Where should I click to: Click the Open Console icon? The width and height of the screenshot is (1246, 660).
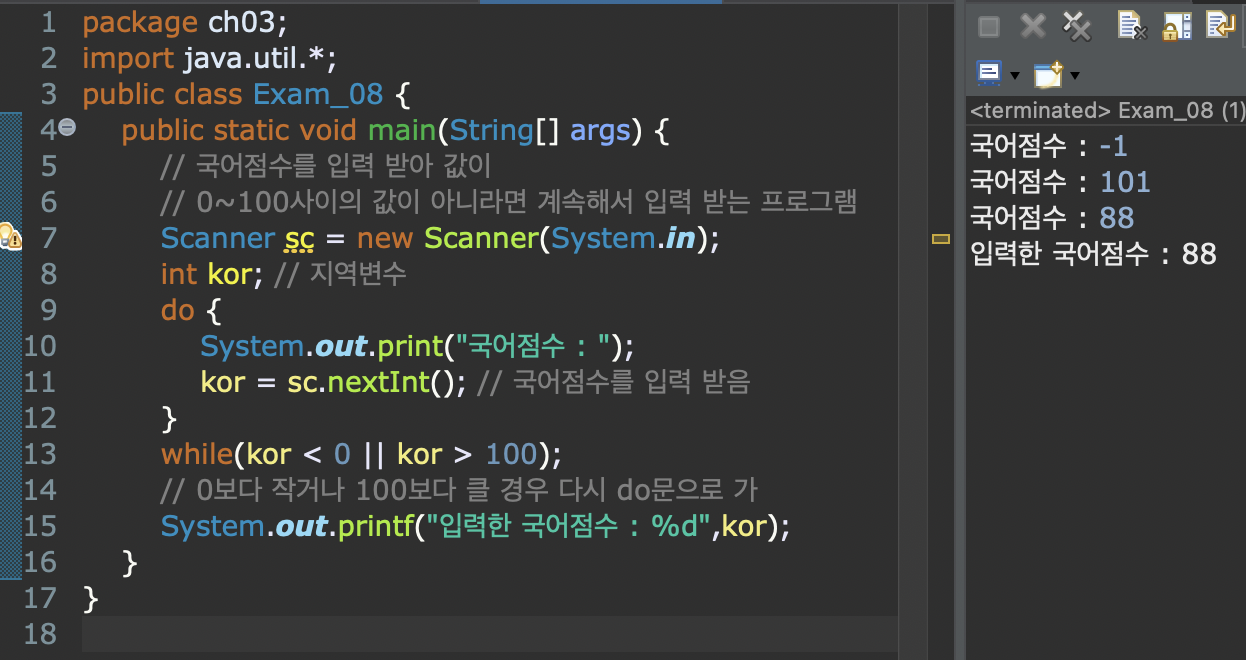1047,73
